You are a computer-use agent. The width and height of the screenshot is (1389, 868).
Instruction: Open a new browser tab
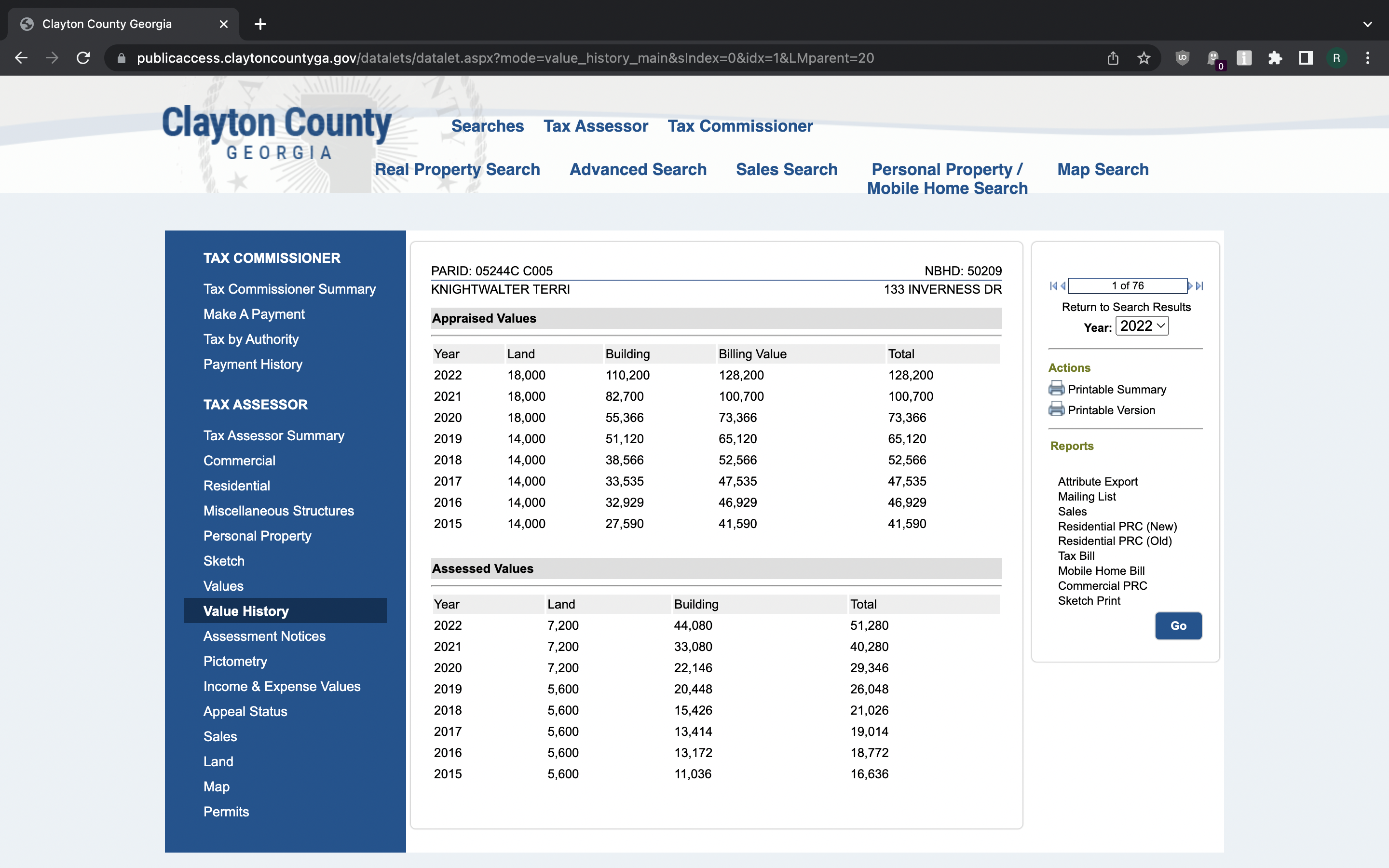pos(260,24)
